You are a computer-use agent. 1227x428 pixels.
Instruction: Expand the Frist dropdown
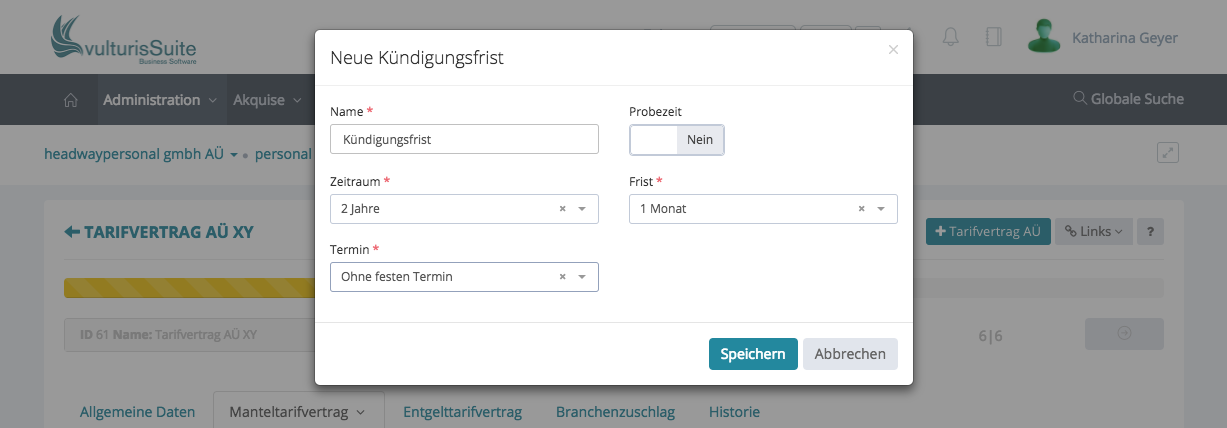click(x=881, y=209)
